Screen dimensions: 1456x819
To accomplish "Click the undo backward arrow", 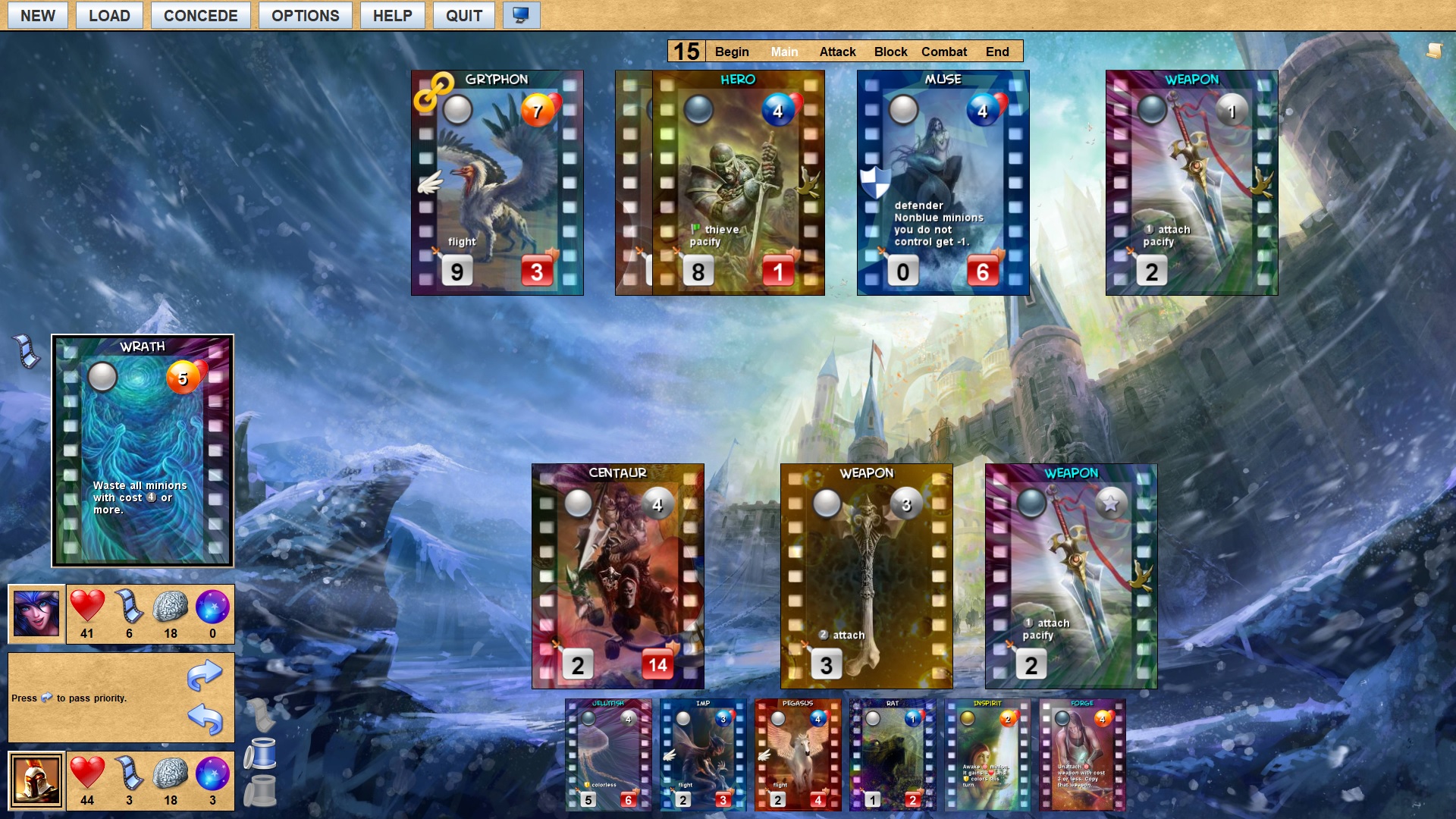I will pos(204,718).
